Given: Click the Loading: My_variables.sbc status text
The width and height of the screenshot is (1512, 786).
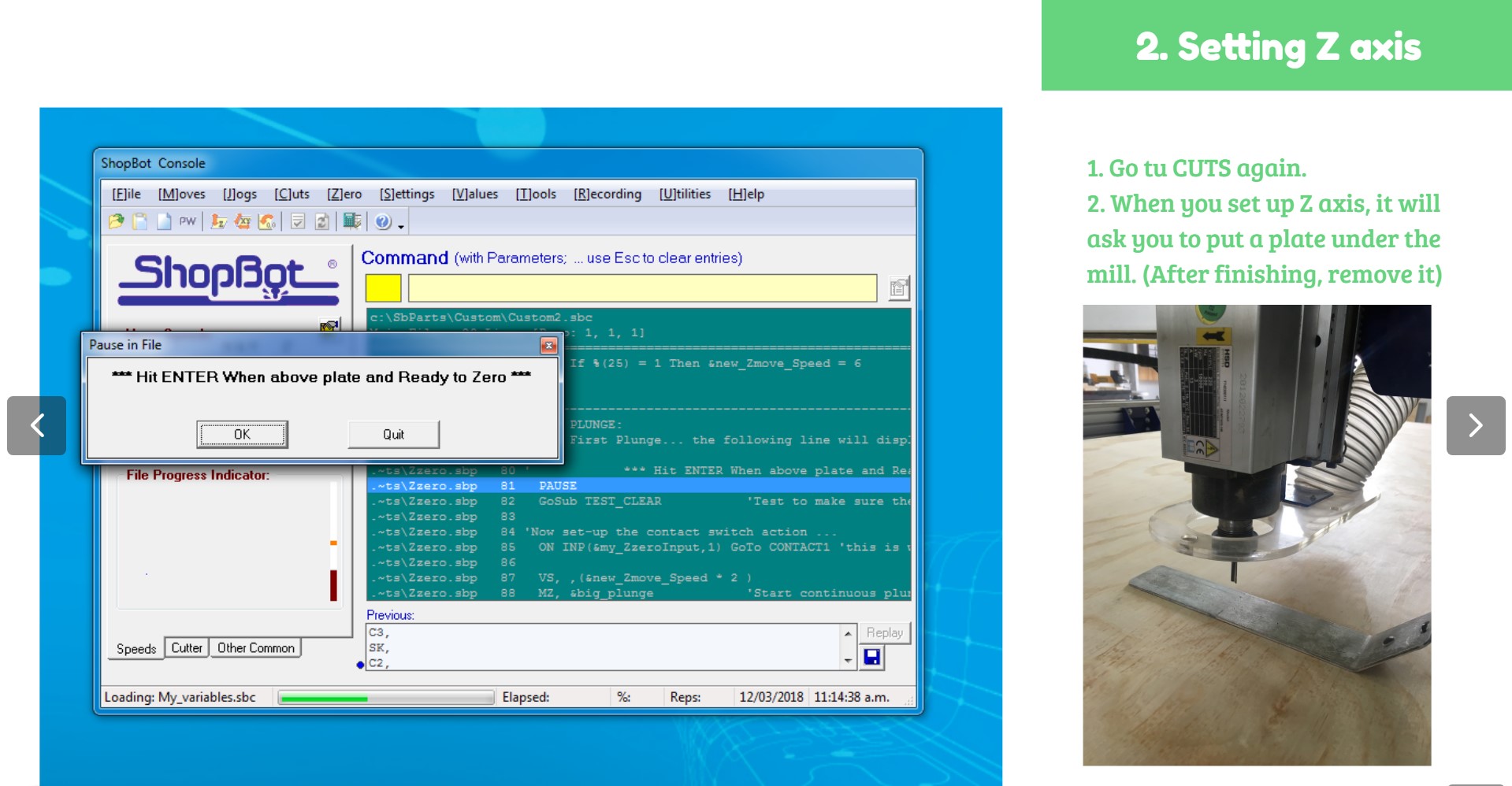Looking at the screenshot, I should 180,697.
